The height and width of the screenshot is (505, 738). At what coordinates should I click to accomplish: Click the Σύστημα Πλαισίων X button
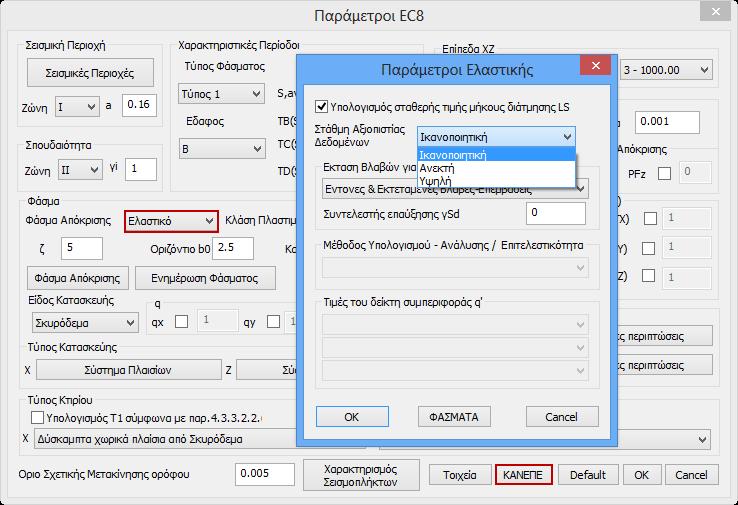coord(128,370)
